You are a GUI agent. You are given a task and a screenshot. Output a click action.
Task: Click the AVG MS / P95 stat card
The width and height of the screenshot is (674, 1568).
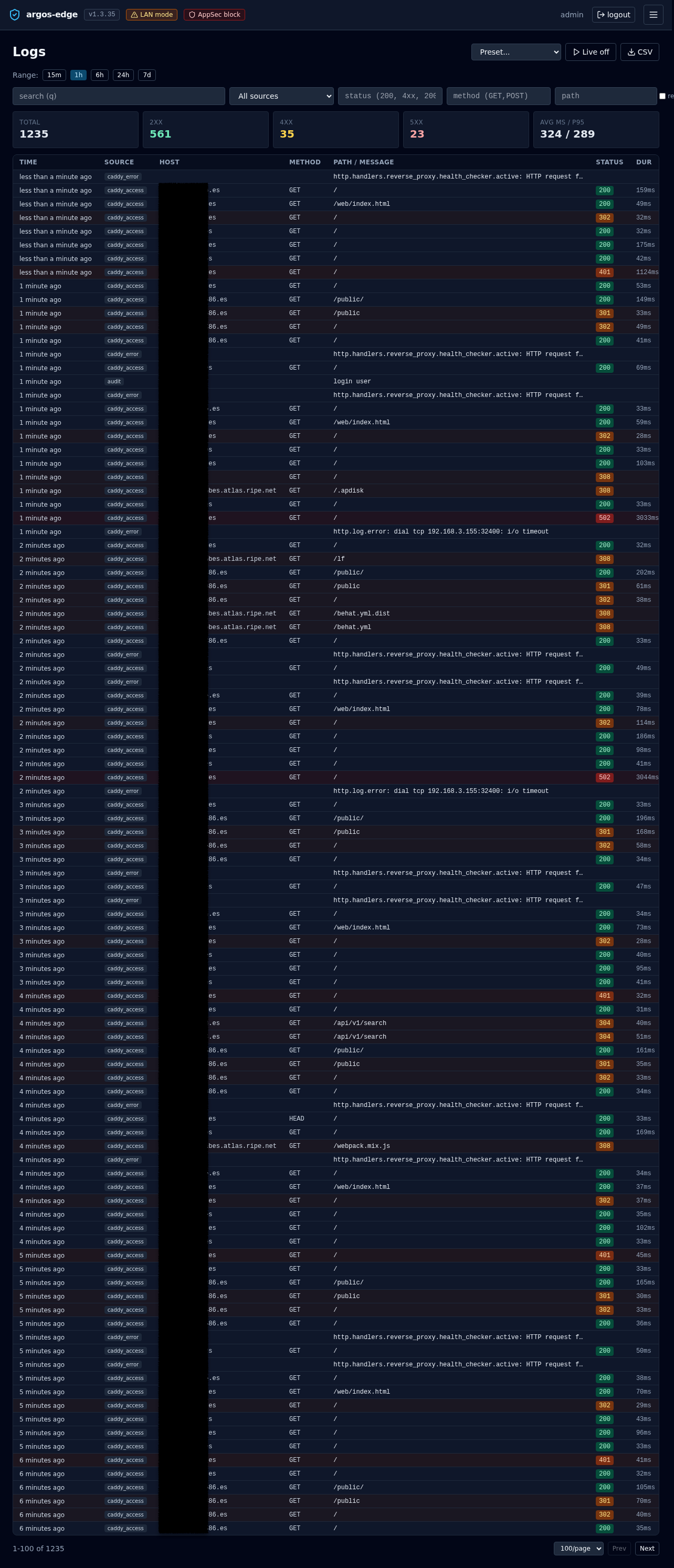(596, 130)
